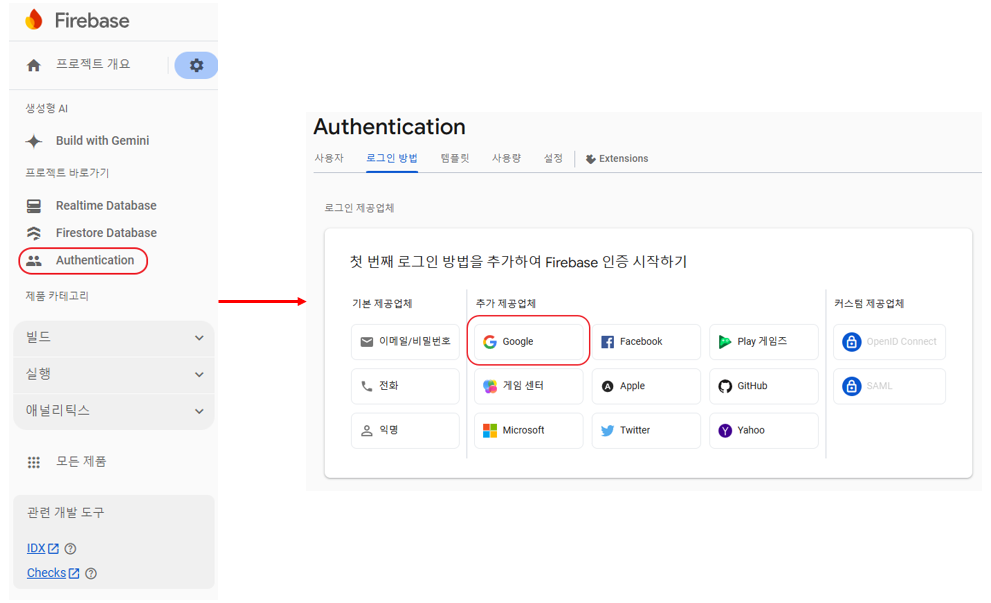991x603 pixels.
Task: Click the OpenID Connect lock icon
Action: coord(851,342)
